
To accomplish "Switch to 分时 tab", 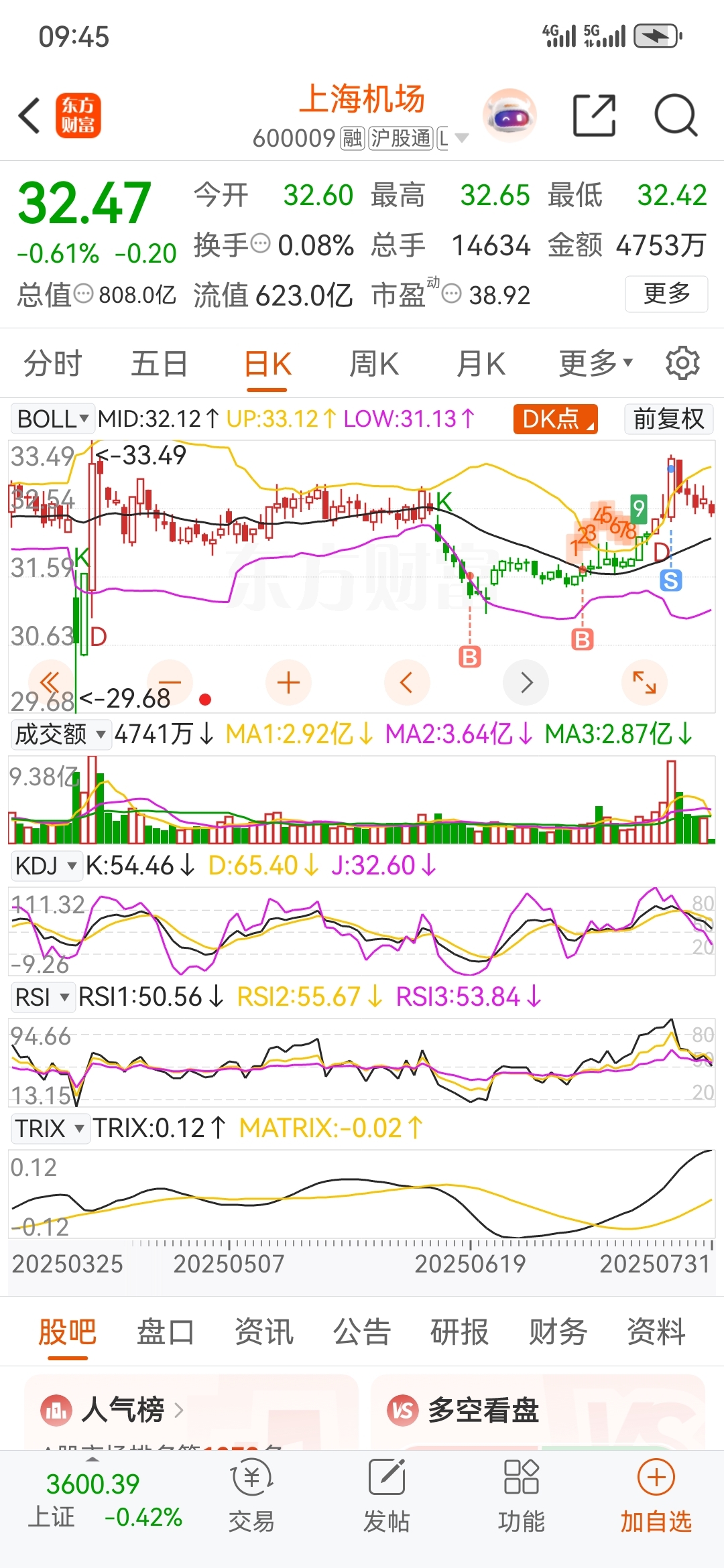I will pyautogui.click(x=53, y=363).
